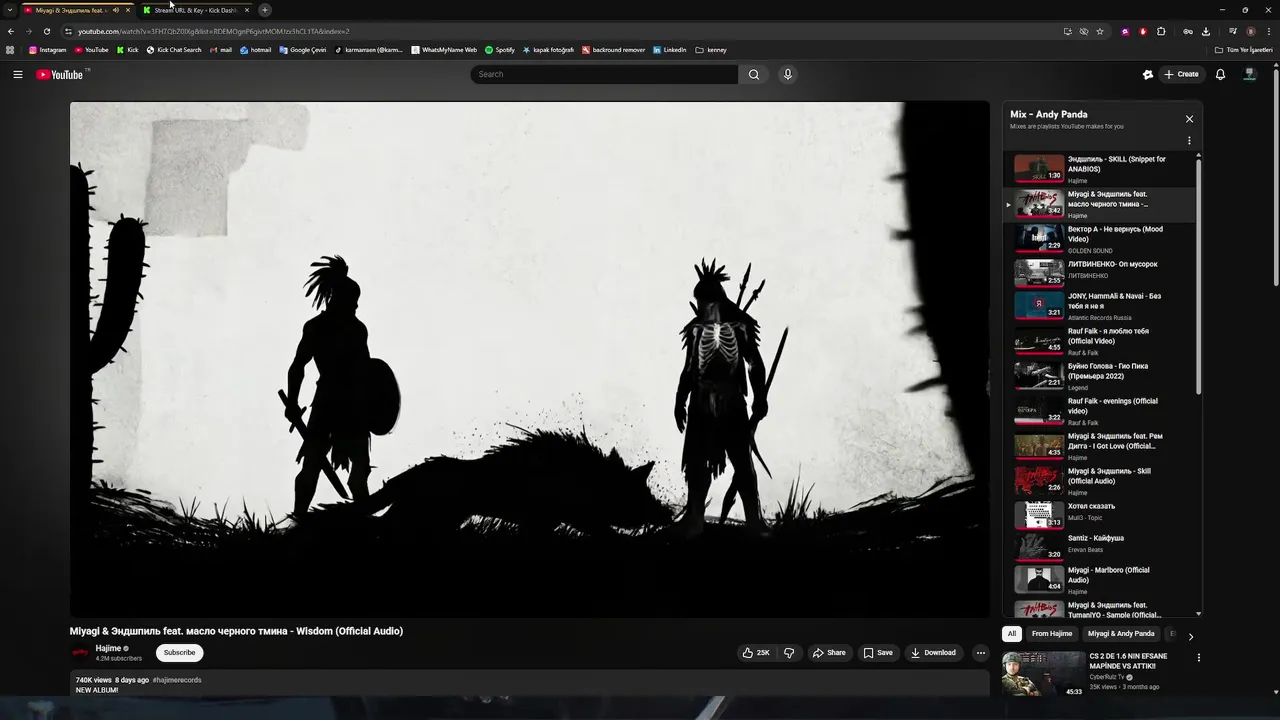Screen dimensions: 1280x720
Task: Select the Miyagi & Эндшпиль browser tab
Action: [x=68, y=10]
